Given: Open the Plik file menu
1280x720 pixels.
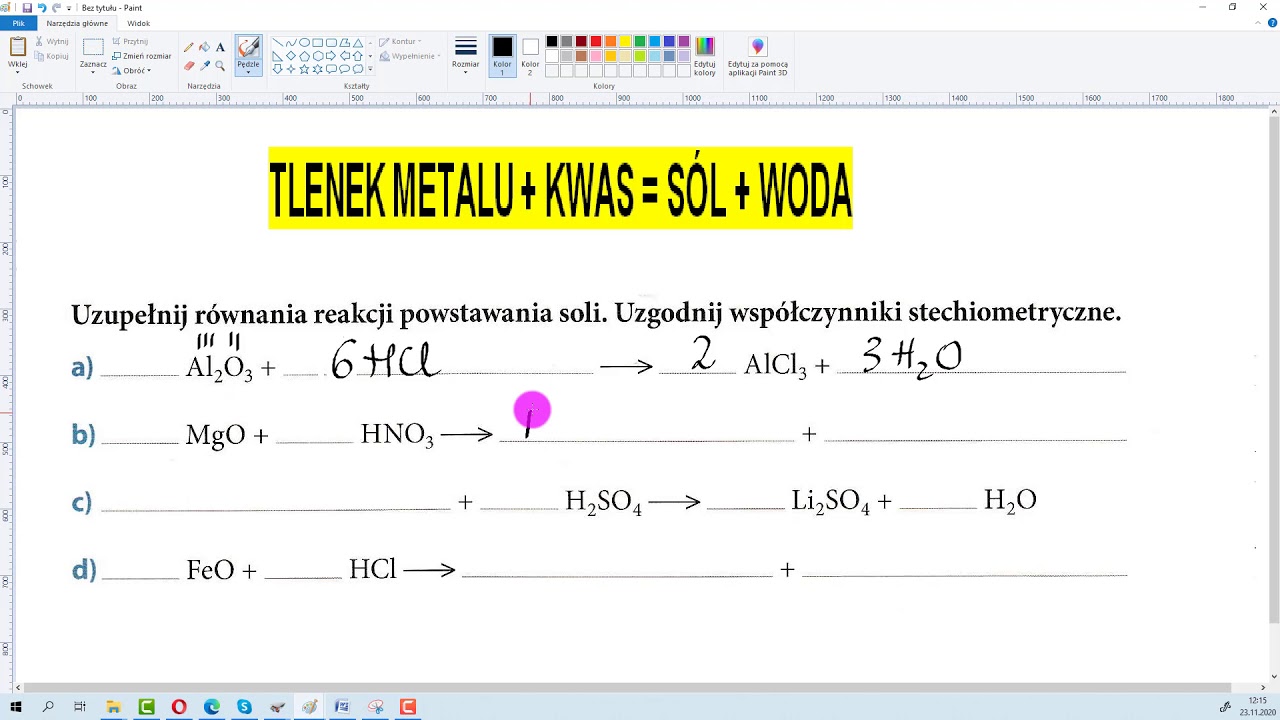Looking at the screenshot, I should [x=18, y=23].
